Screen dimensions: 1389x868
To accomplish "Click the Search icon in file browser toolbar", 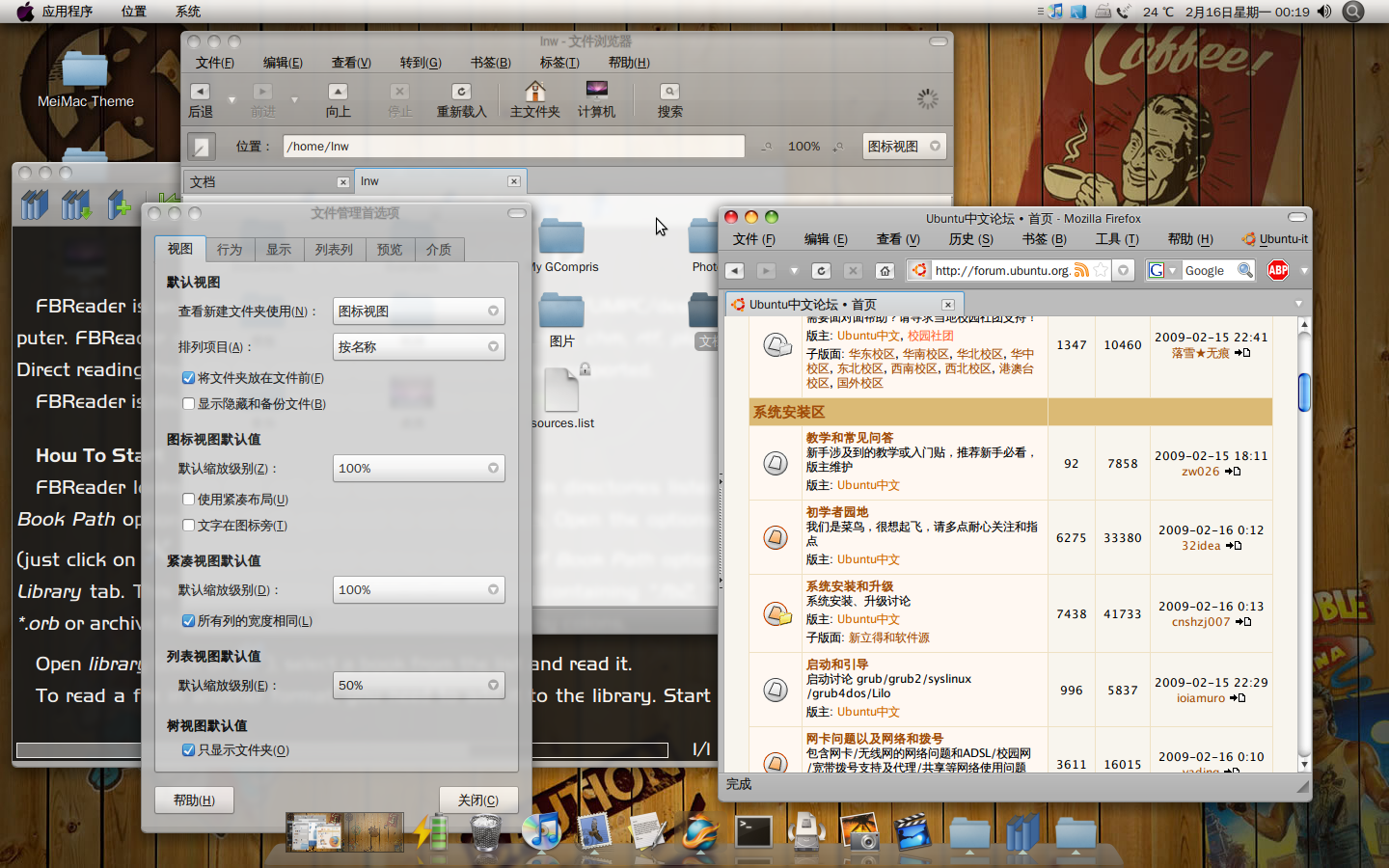I will click(x=669, y=92).
